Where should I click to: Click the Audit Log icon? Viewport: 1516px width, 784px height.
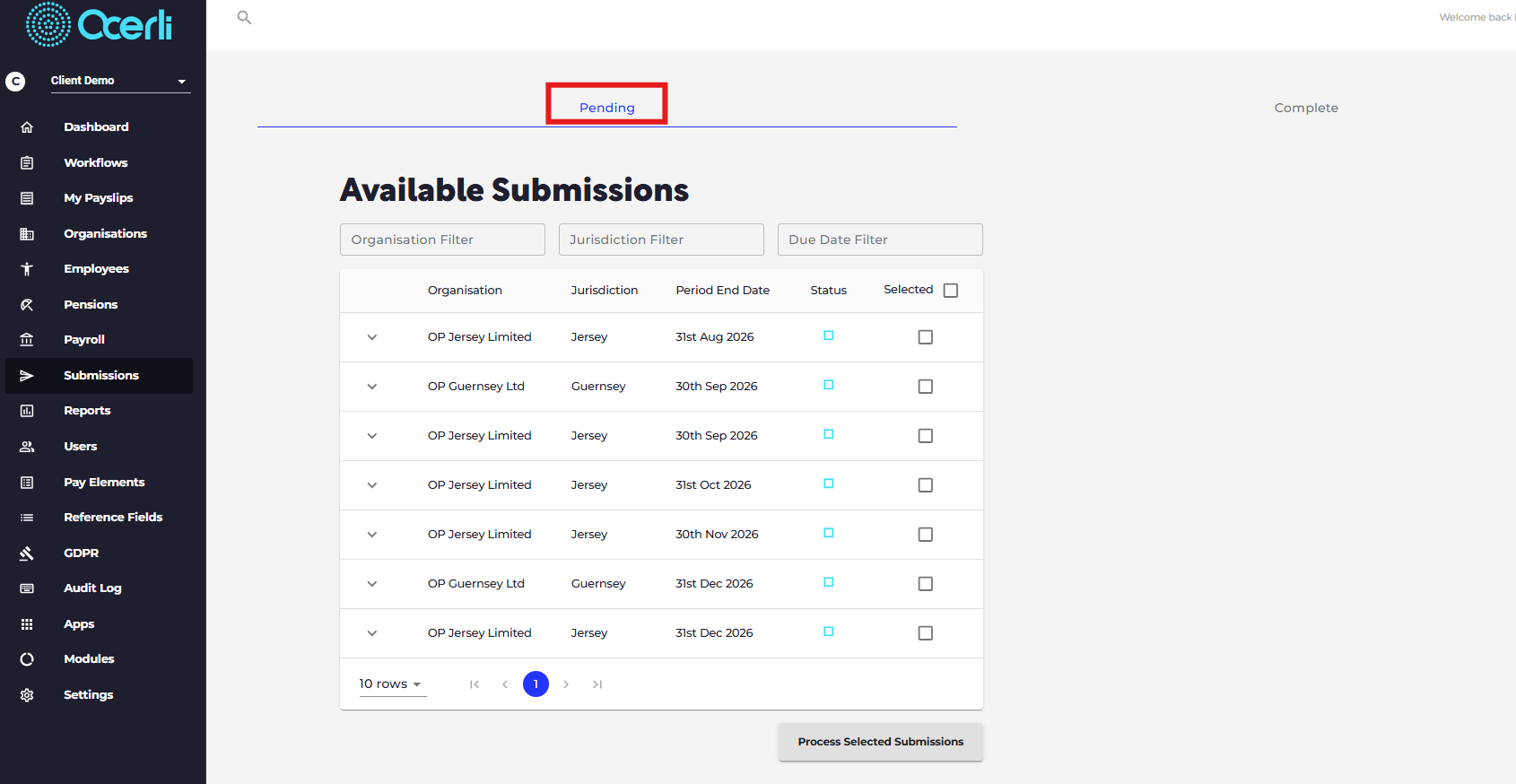point(27,588)
